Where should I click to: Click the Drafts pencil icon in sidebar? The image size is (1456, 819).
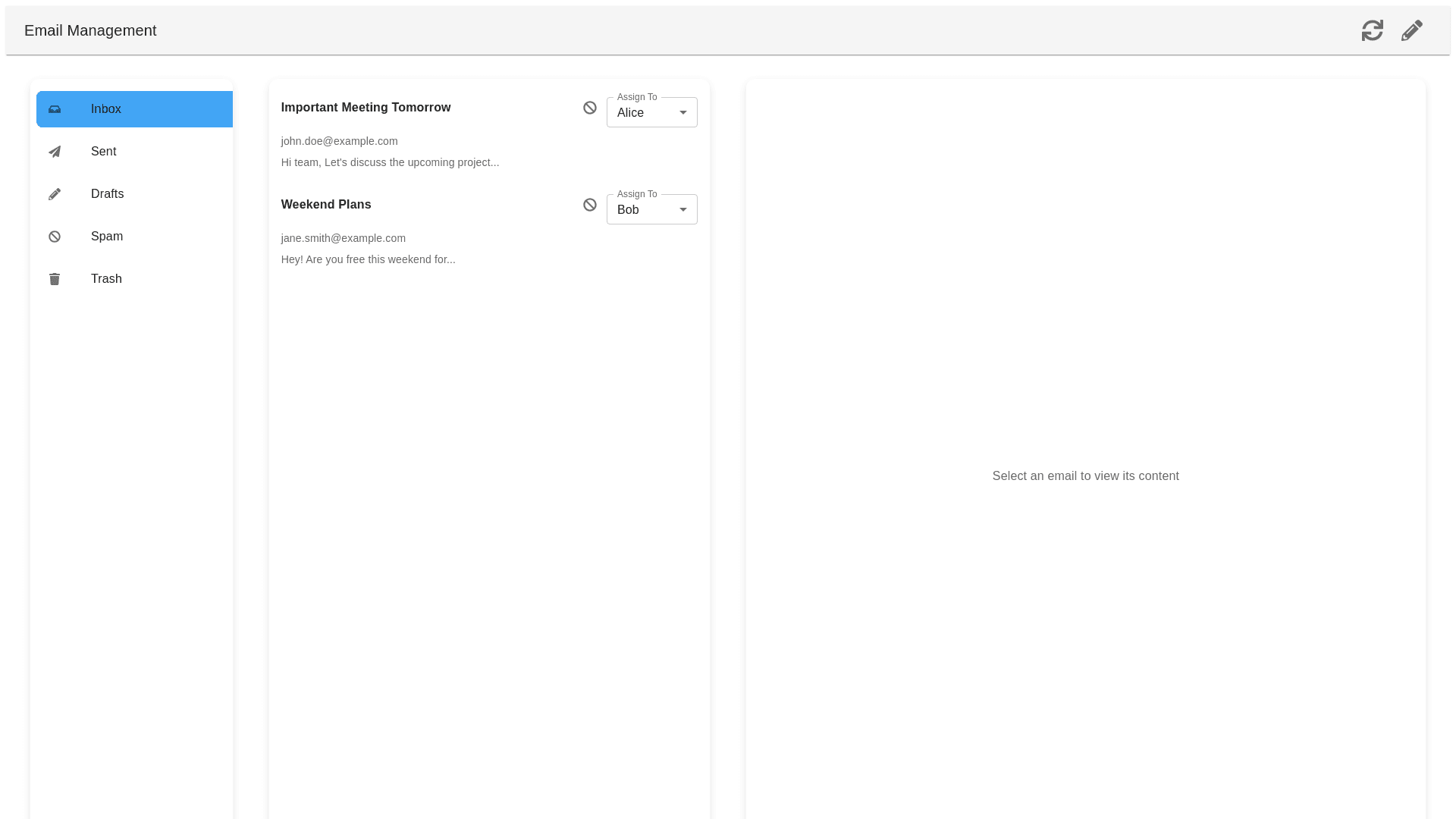(55, 194)
